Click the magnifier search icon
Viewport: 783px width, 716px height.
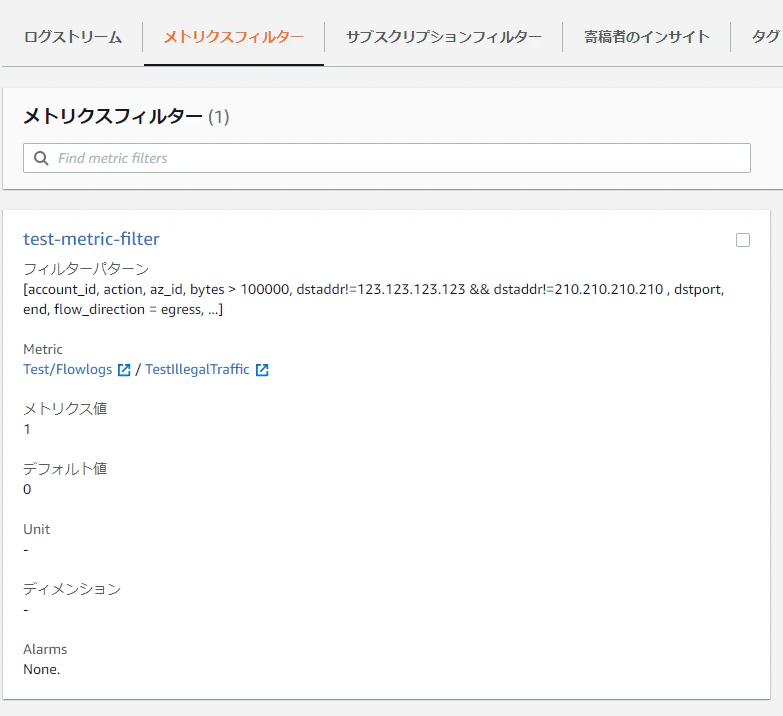pos(41,158)
